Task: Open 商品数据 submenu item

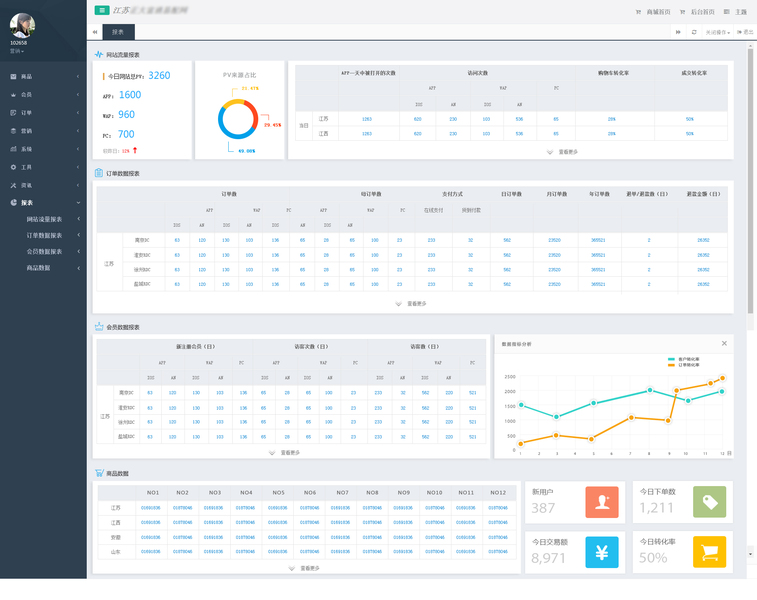Action: coord(39,268)
